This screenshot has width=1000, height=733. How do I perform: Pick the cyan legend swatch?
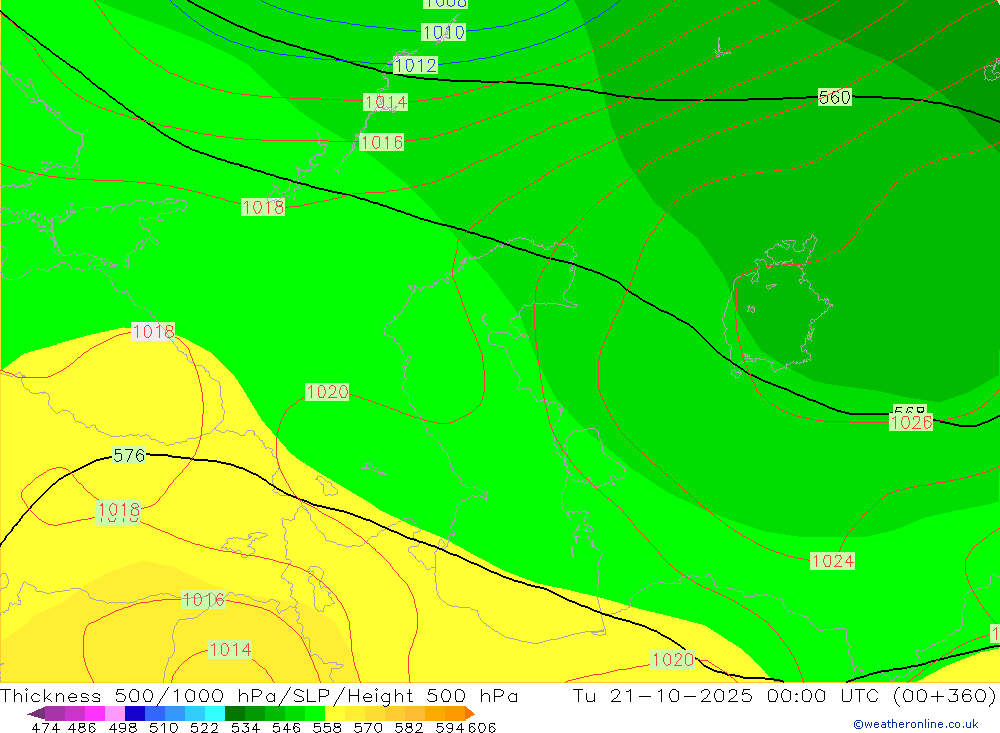click(215, 713)
